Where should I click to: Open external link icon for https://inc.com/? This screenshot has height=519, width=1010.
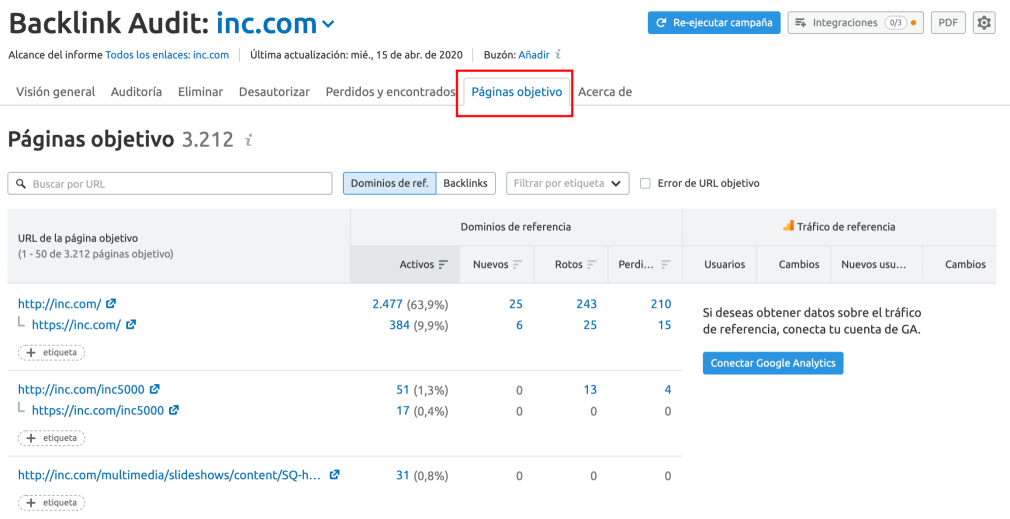click(131, 325)
